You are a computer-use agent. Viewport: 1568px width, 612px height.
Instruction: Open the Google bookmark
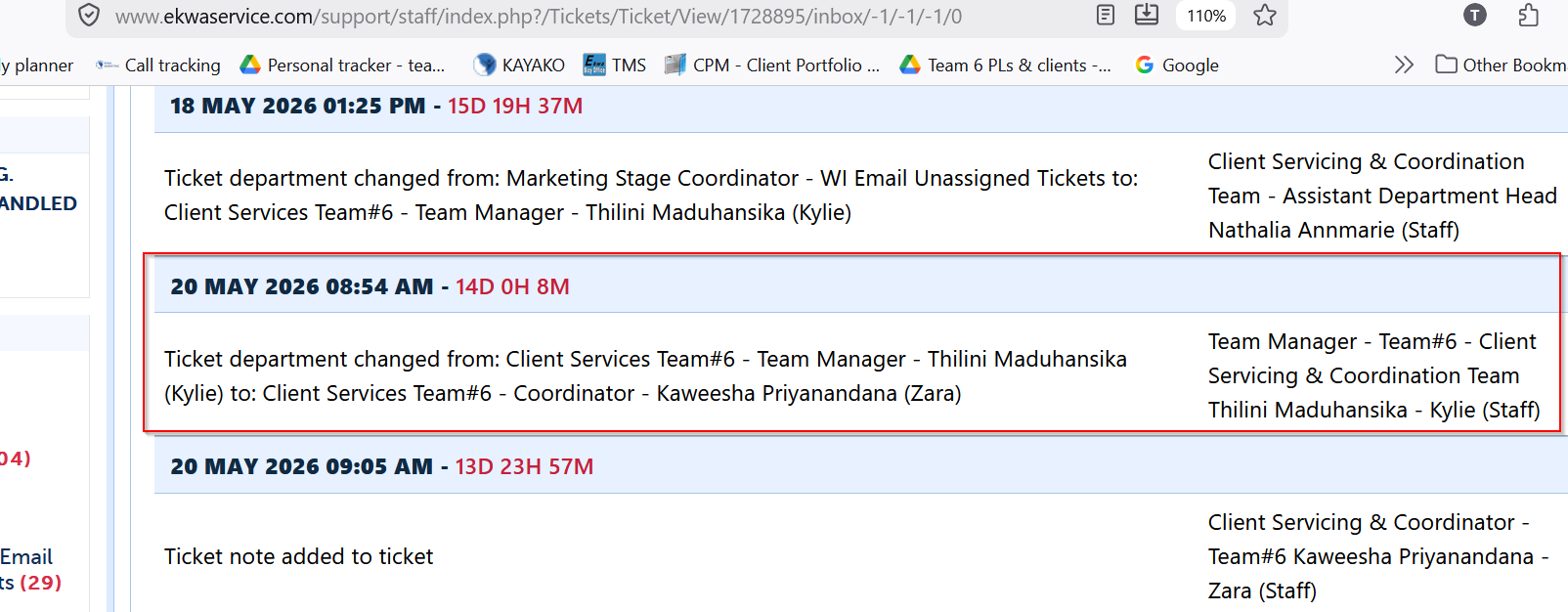click(1177, 66)
